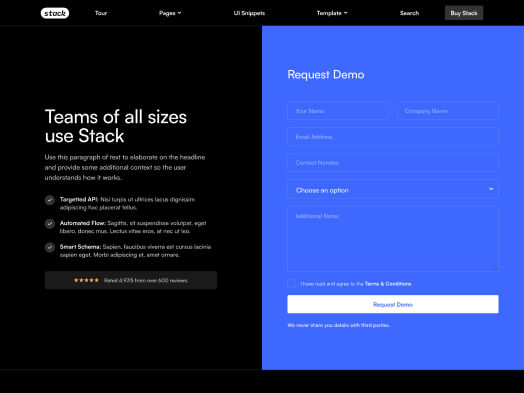Go to UI Snippets in navigation

pyautogui.click(x=249, y=13)
